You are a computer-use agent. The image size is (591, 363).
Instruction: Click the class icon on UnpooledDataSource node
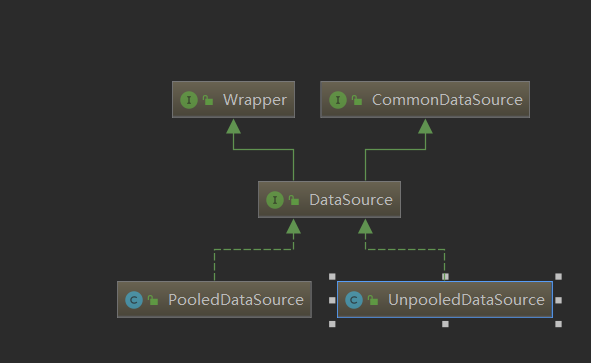(354, 300)
